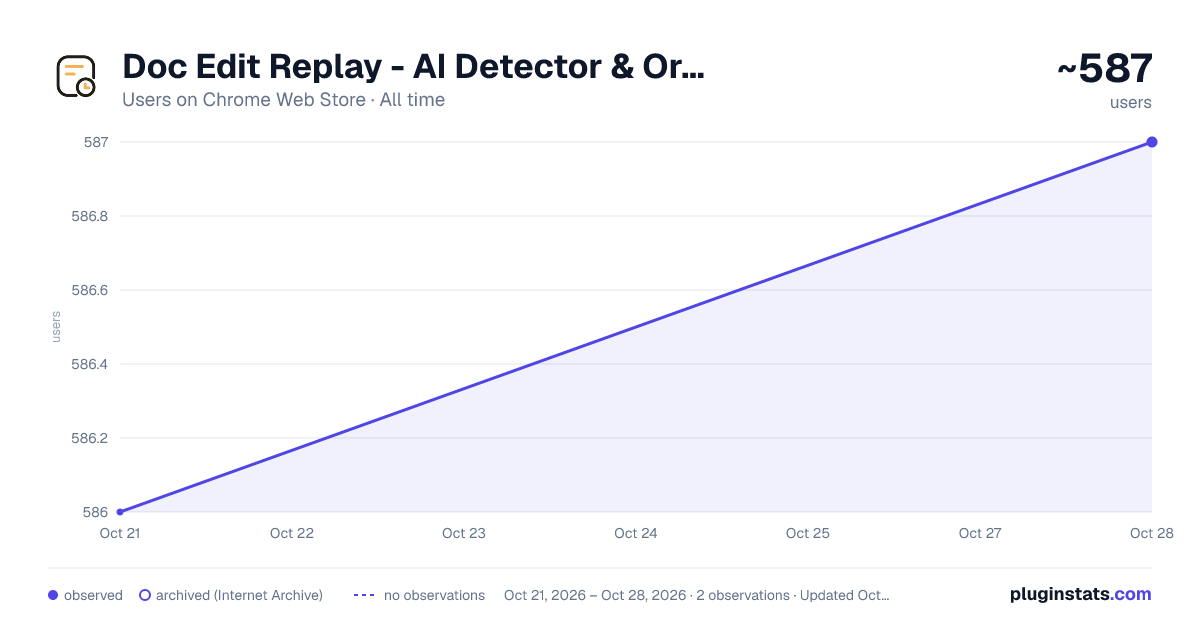Screen dimensions: 1200x630
Task: Click the 'Oct 21, 2026 – Oct 28, 2026' range text
Action: click(x=595, y=595)
